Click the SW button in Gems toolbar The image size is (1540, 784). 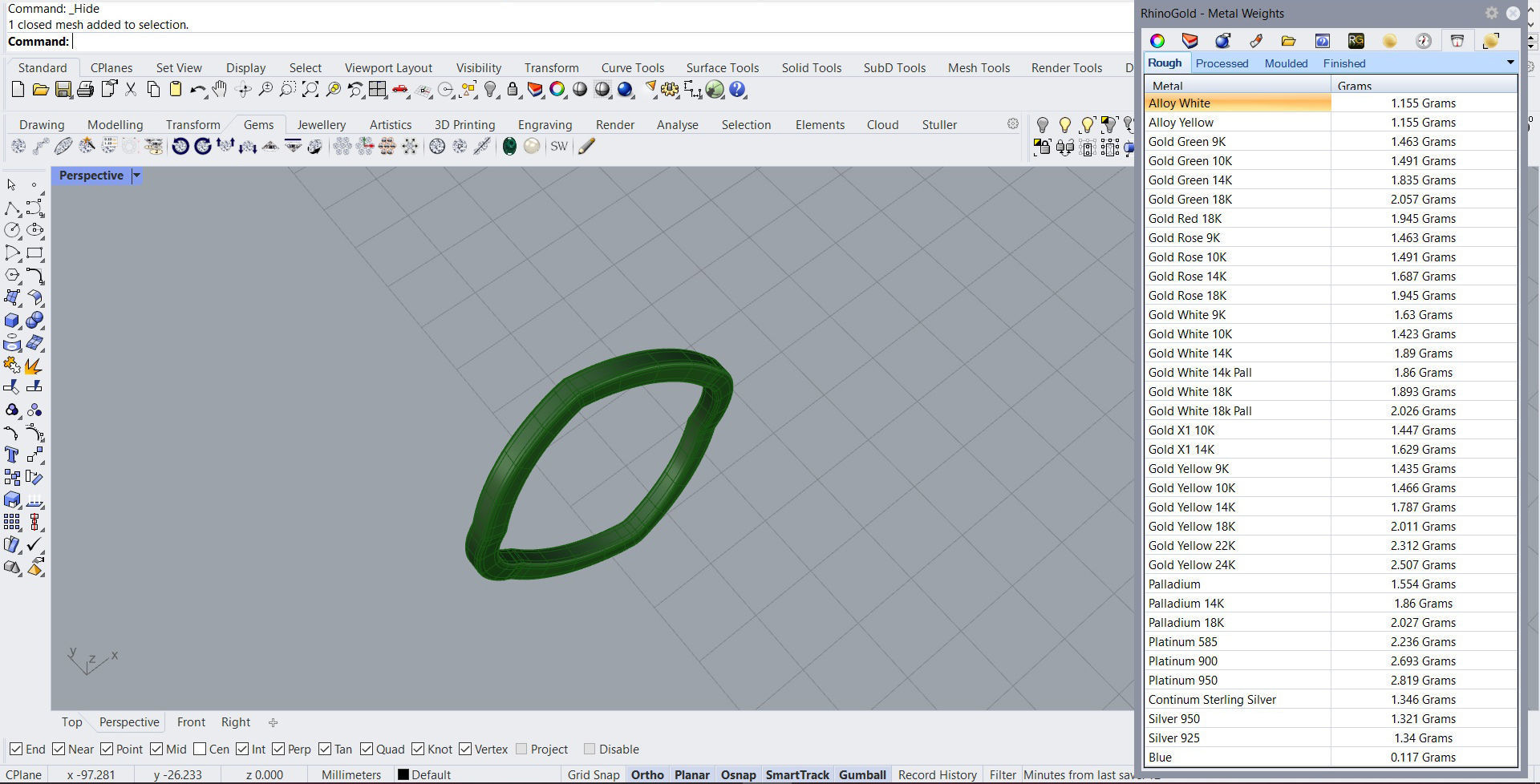pos(559,146)
